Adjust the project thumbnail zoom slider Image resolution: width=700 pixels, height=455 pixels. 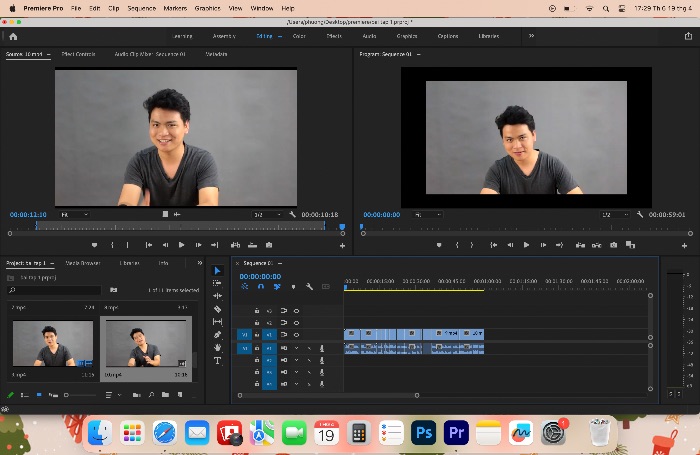tap(80, 395)
